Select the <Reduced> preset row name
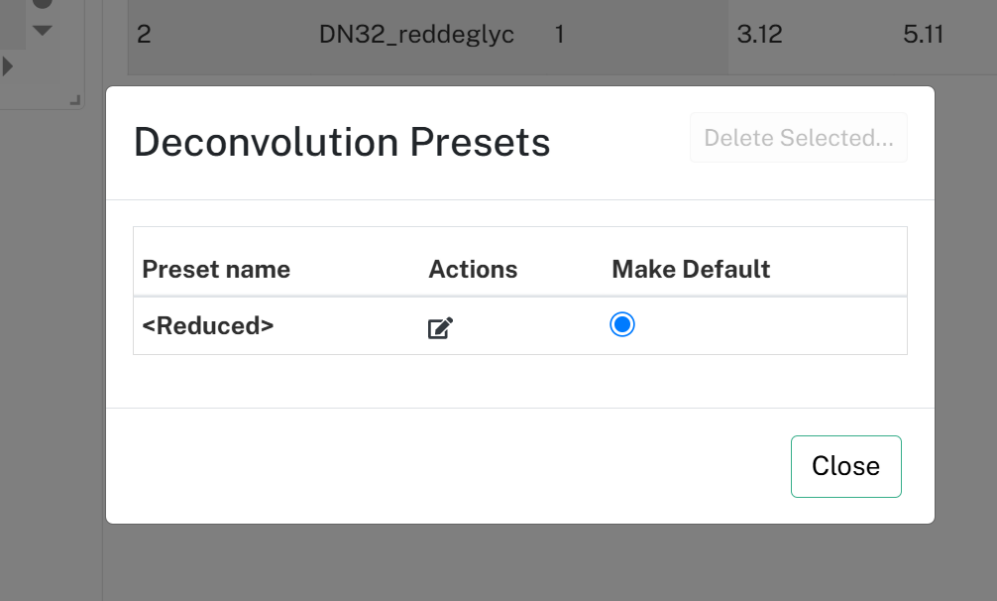The width and height of the screenshot is (997, 601). [208, 326]
